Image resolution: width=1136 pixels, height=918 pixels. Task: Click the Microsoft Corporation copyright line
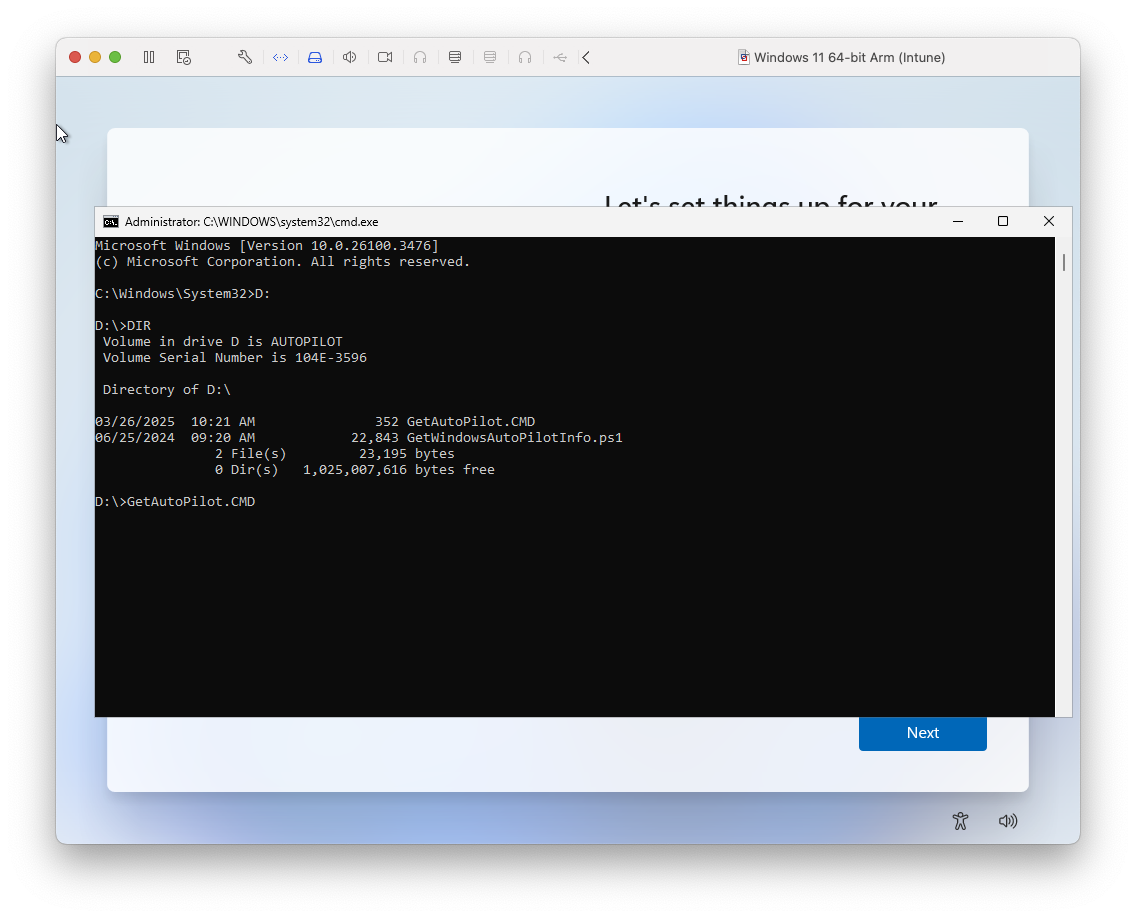pyautogui.click(x=283, y=262)
